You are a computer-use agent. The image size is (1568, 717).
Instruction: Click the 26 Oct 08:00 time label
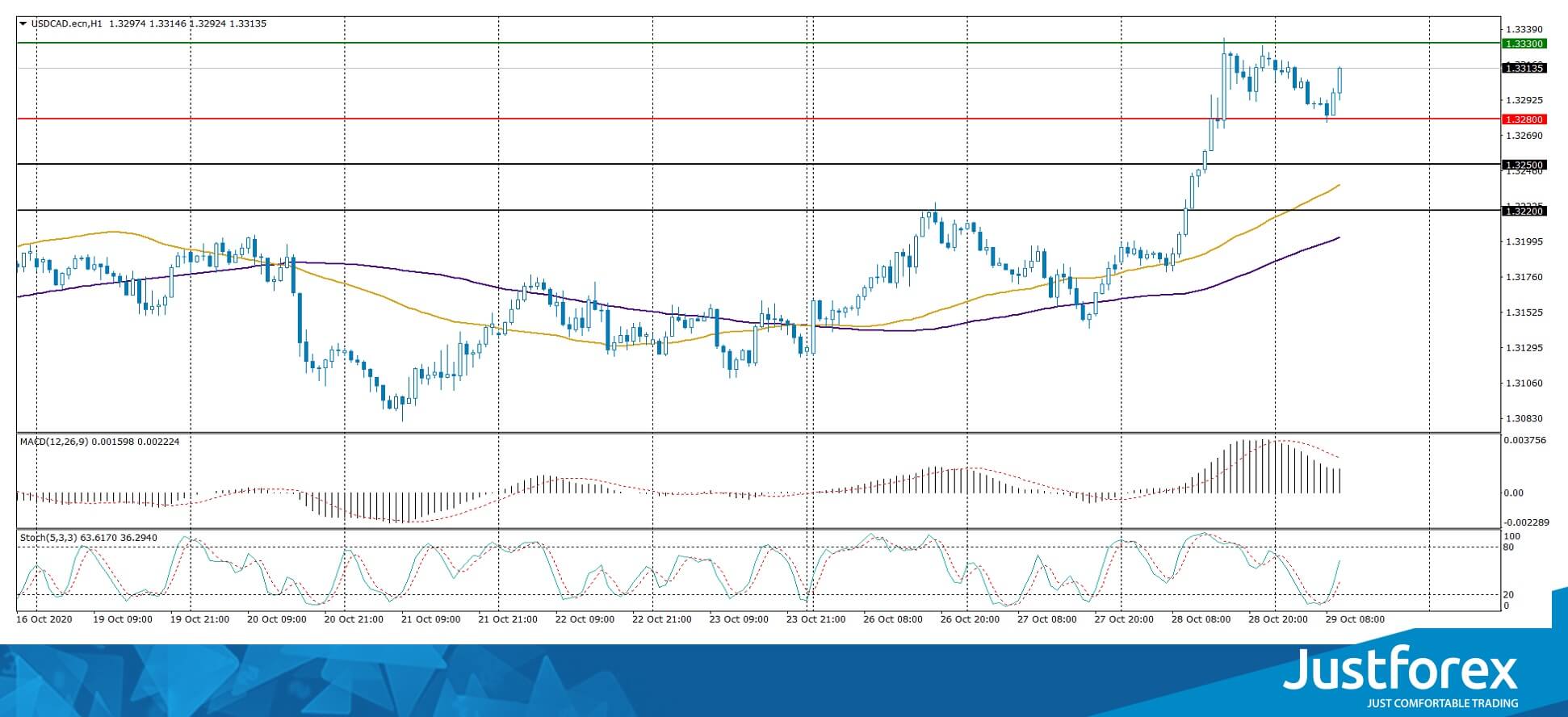(x=893, y=620)
